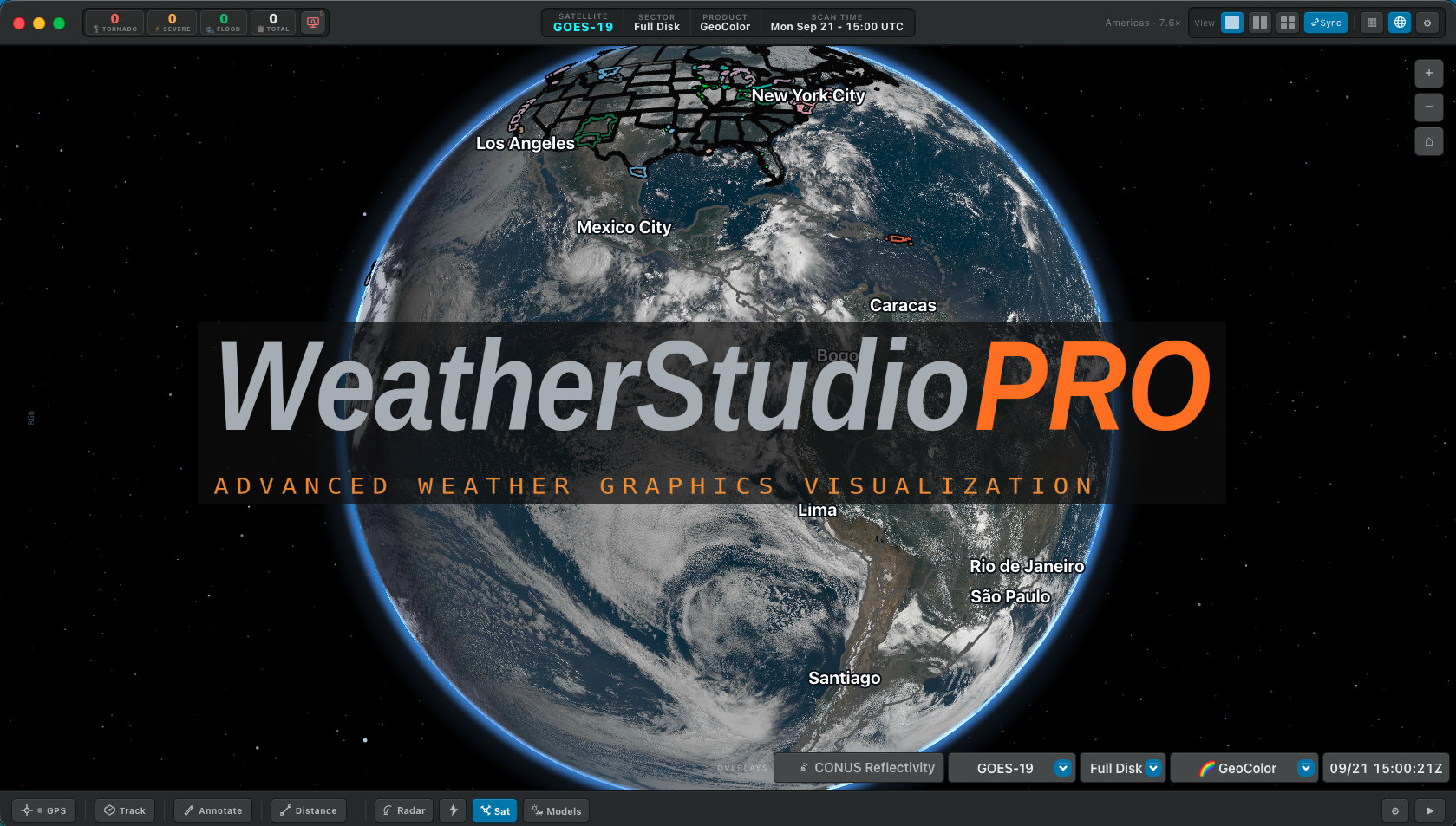
Task: Reset map to home view
Action: coord(1429,141)
